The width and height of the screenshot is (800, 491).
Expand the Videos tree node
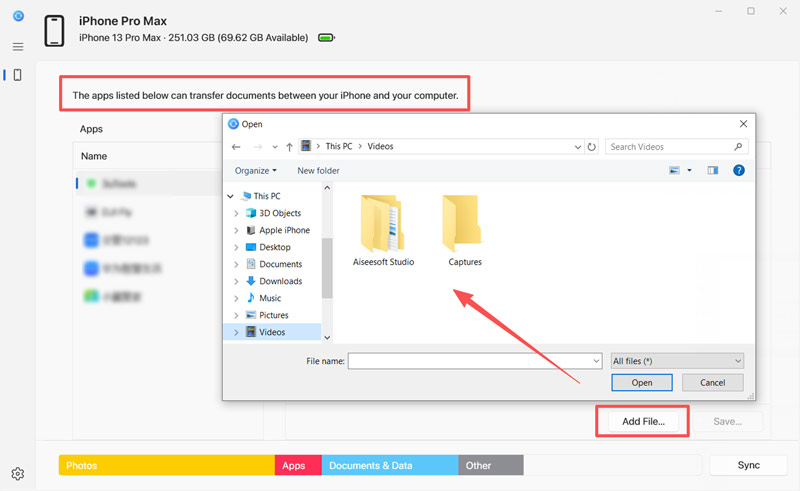point(236,332)
